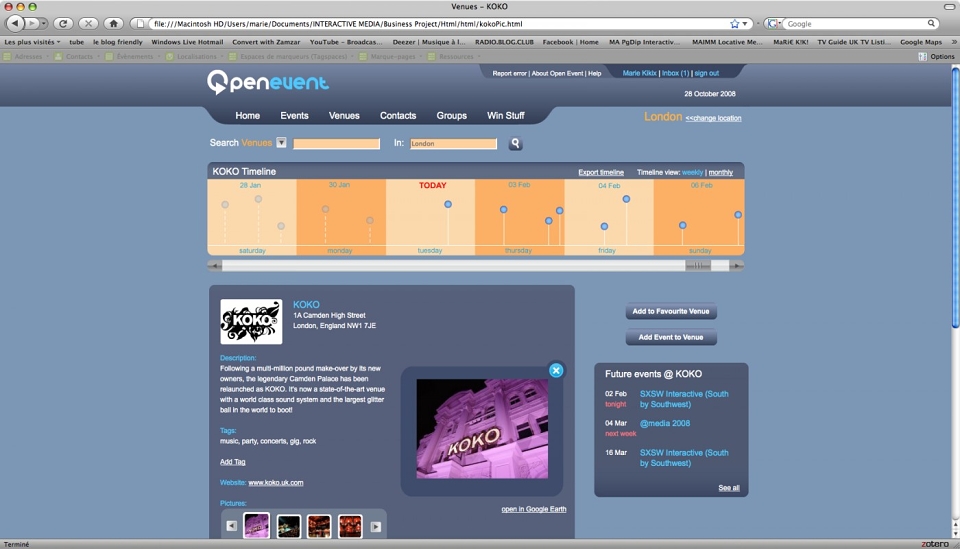This screenshot has width=960, height=549.
Task: Click Marie Kikix profile link
Action: pyautogui.click(x=639, y=73)
